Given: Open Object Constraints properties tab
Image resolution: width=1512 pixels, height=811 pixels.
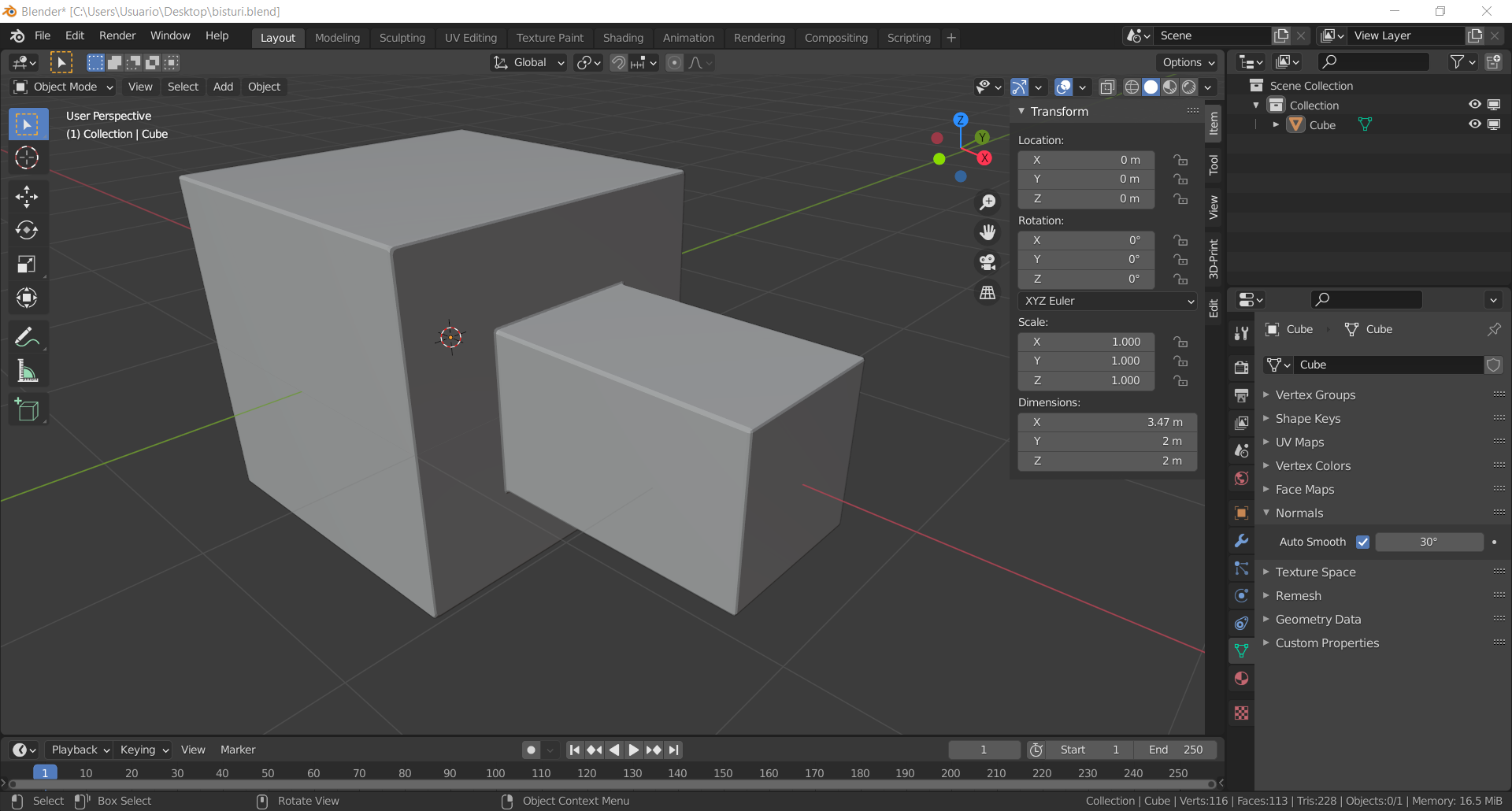Looking at the screenshot, I should (x=1241, y=624).
